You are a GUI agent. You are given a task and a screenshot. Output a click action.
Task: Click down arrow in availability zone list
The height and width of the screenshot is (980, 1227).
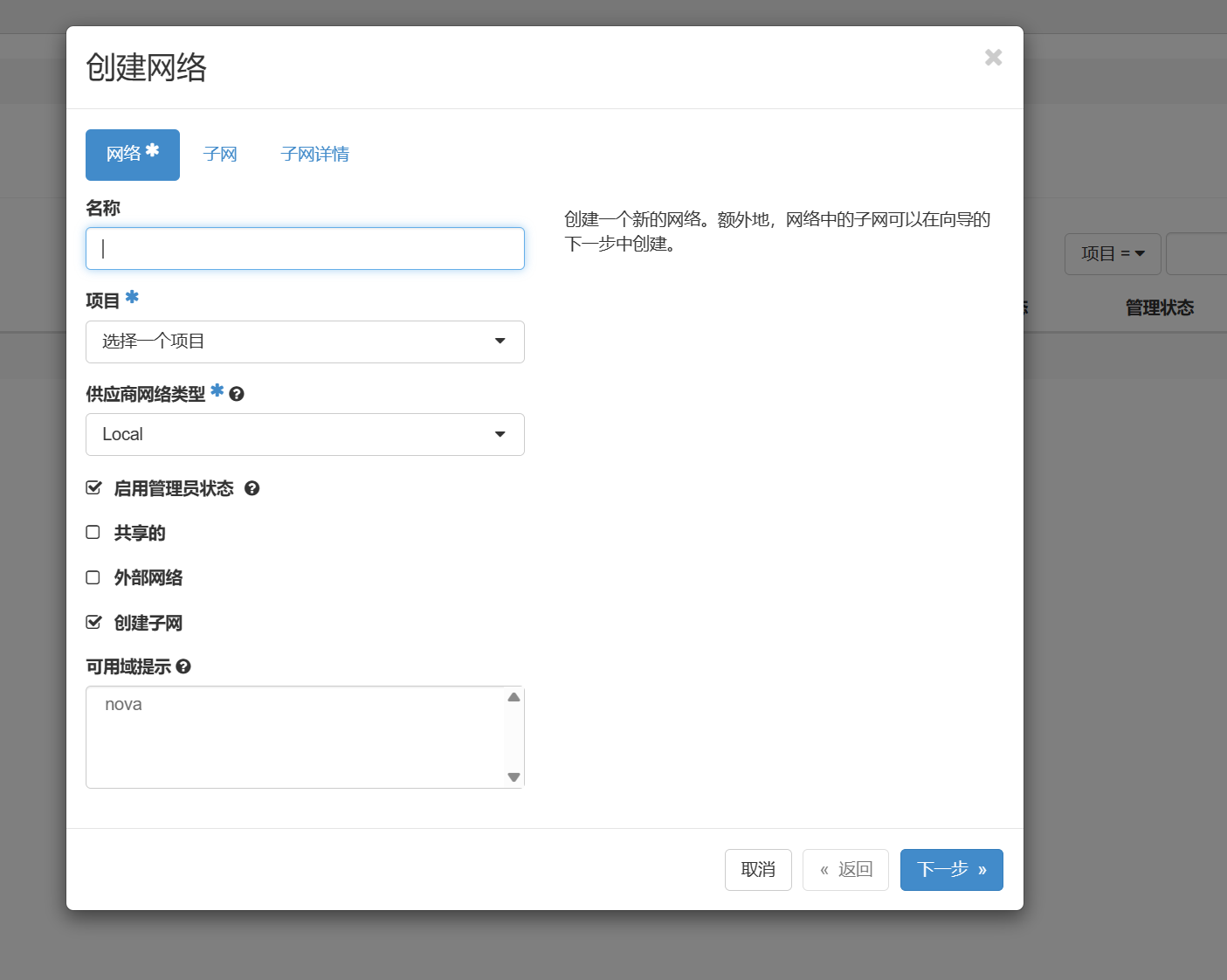pyautogui.click(x=514, y=776)
